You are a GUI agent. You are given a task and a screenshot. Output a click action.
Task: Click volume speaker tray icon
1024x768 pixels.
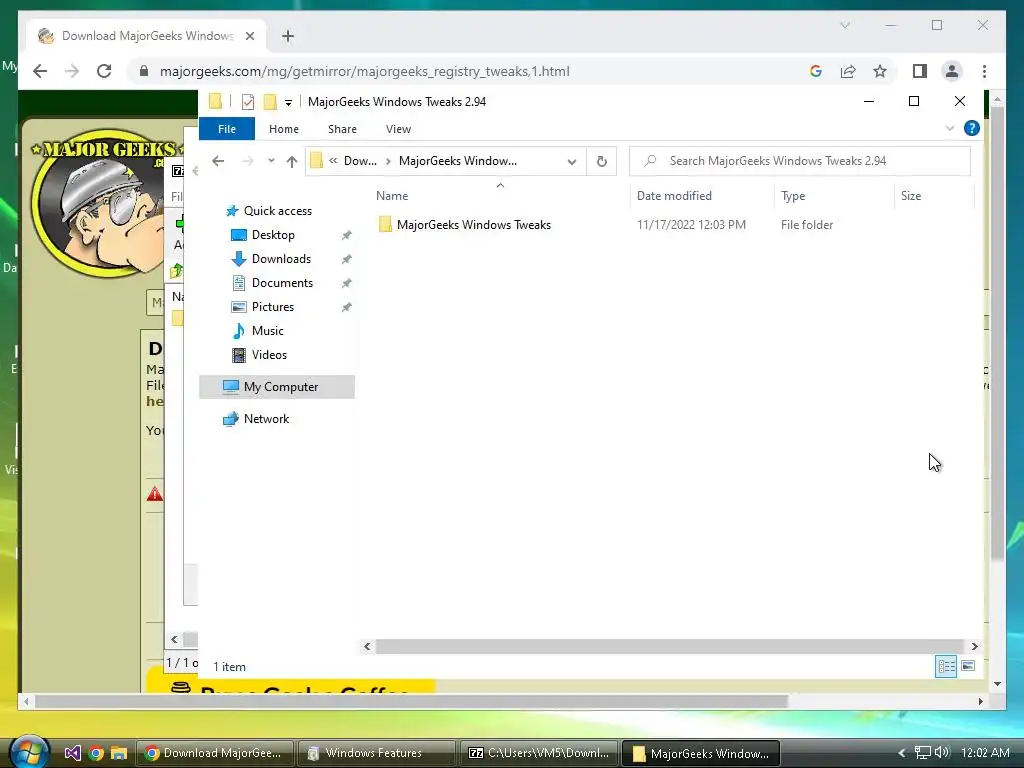[x=942, y=752]
